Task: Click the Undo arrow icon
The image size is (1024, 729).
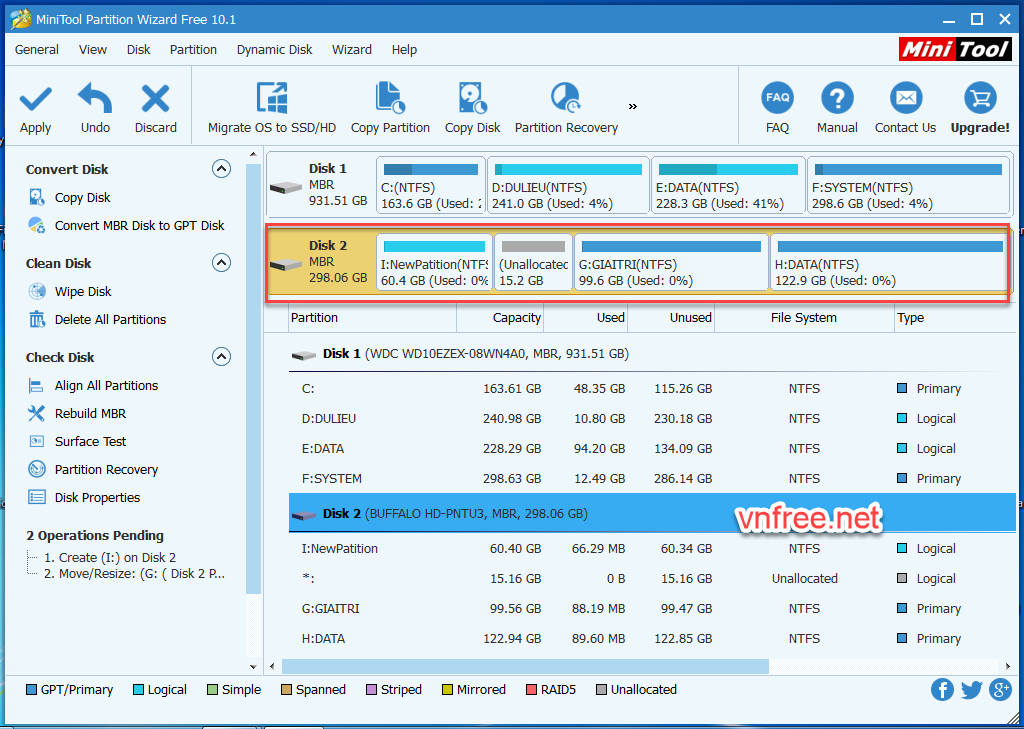Action: tap(95, 100)
